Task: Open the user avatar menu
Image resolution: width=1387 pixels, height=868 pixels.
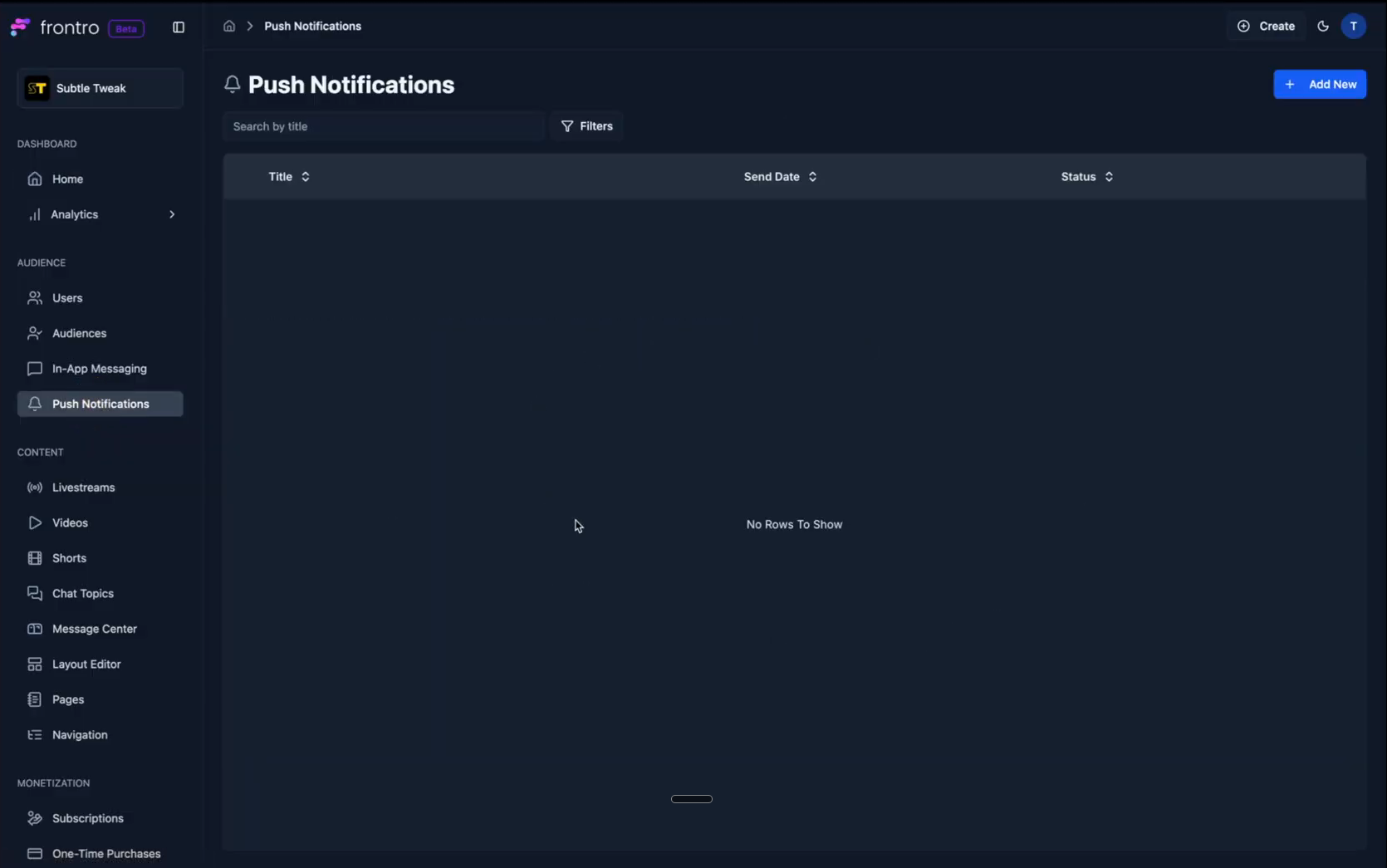Action: click(1353, 27)
